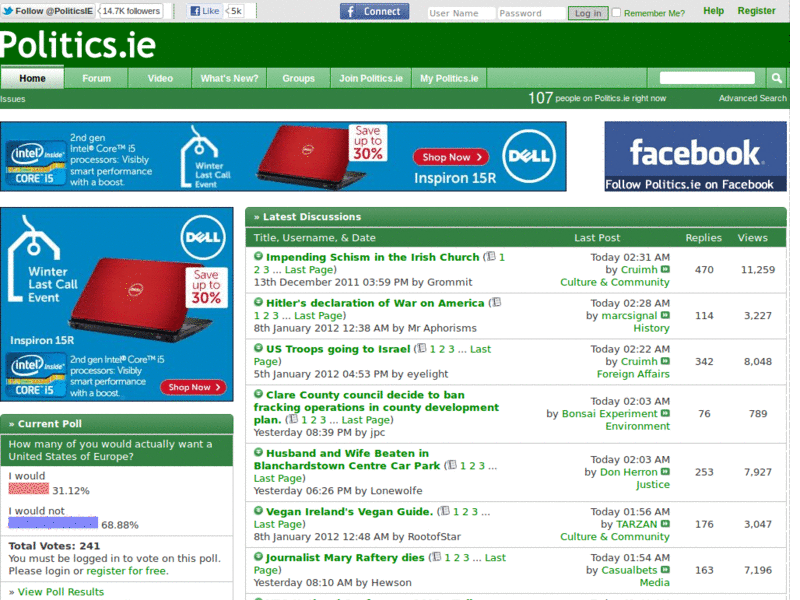Viewport: 800px width, 600px height.
Task: Open Culture & Community forum for Impending Schism
Action: click(x=614, y=282)
